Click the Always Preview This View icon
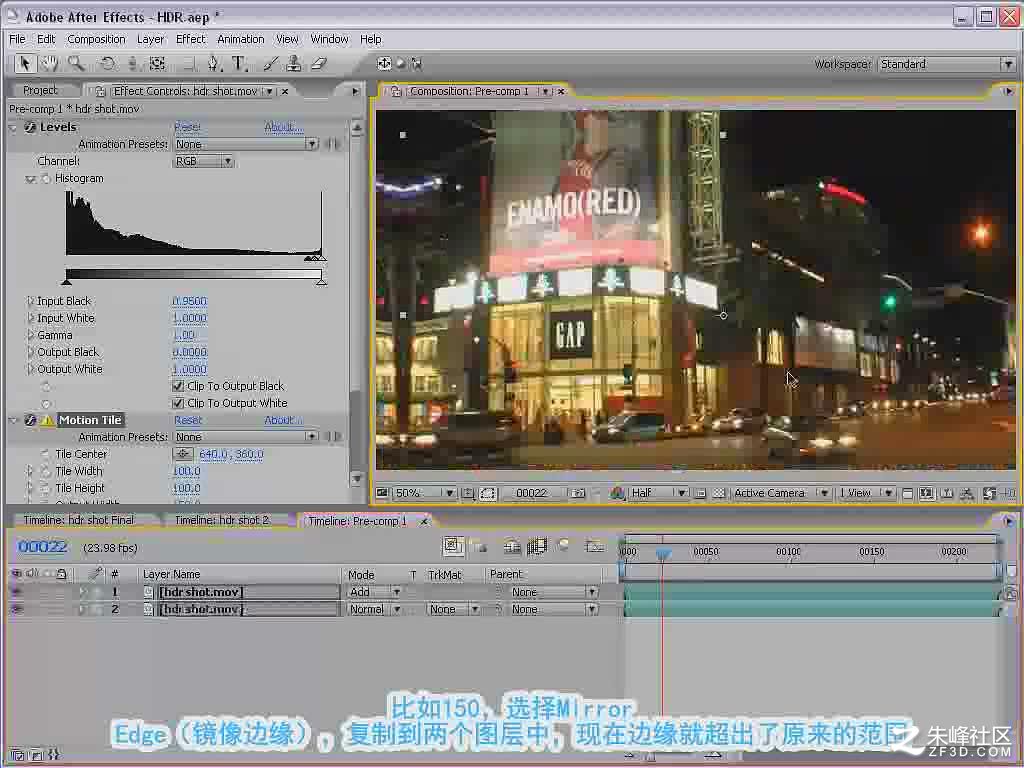 pyautogui.click(x=383, y=494)
